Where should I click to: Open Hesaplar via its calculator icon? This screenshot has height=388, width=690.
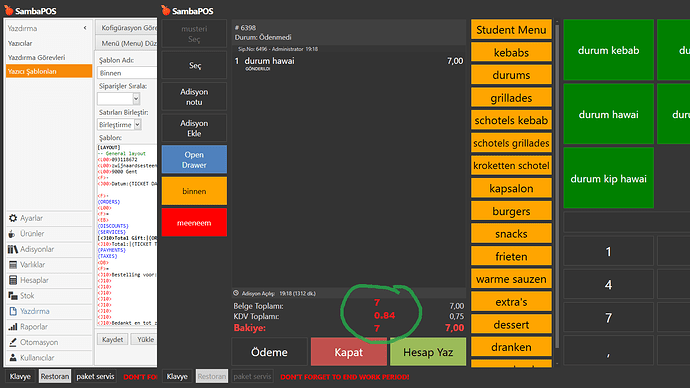coord(13,280)
